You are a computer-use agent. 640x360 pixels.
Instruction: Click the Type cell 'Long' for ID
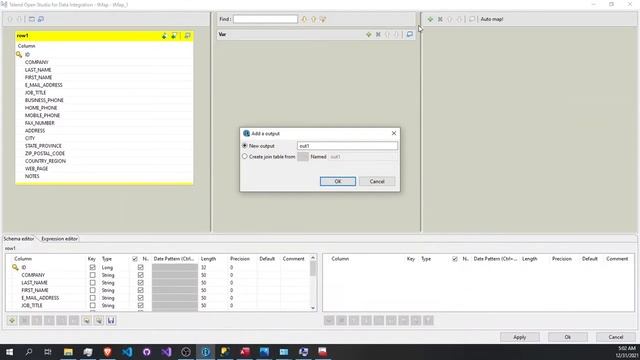pos(107,267)
